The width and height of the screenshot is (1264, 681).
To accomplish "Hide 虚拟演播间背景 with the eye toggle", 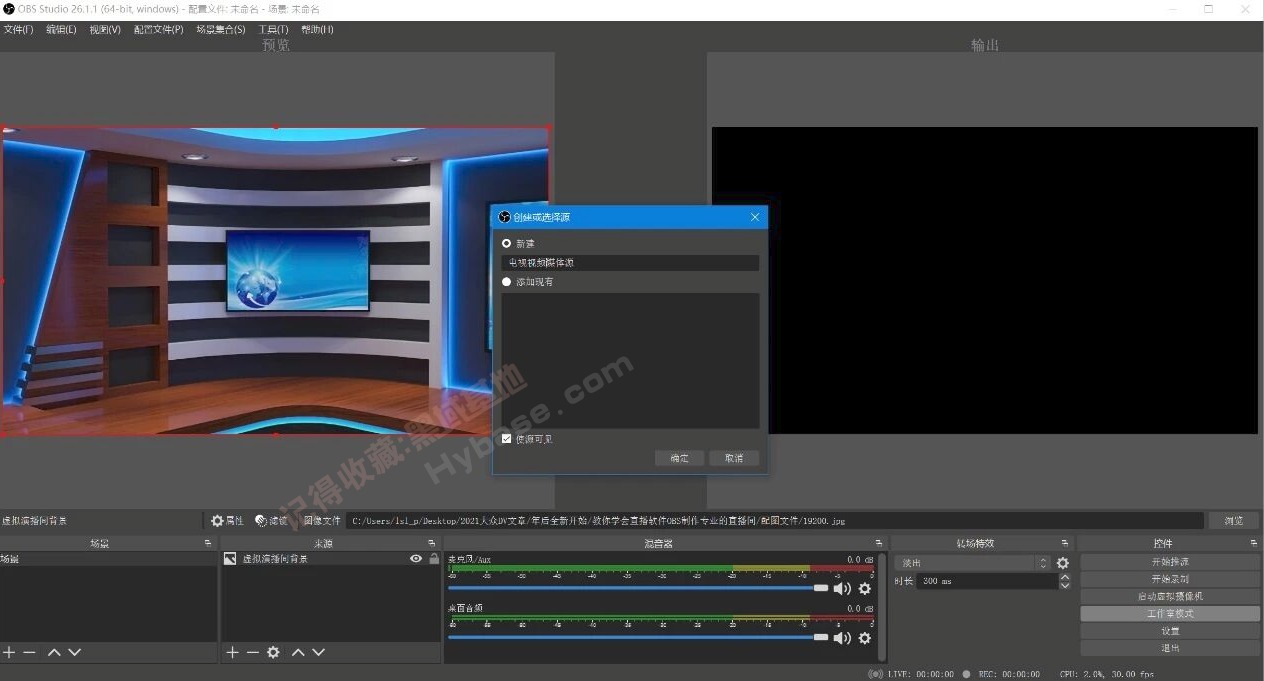I will pyautogui.click(x=415, y=558).
